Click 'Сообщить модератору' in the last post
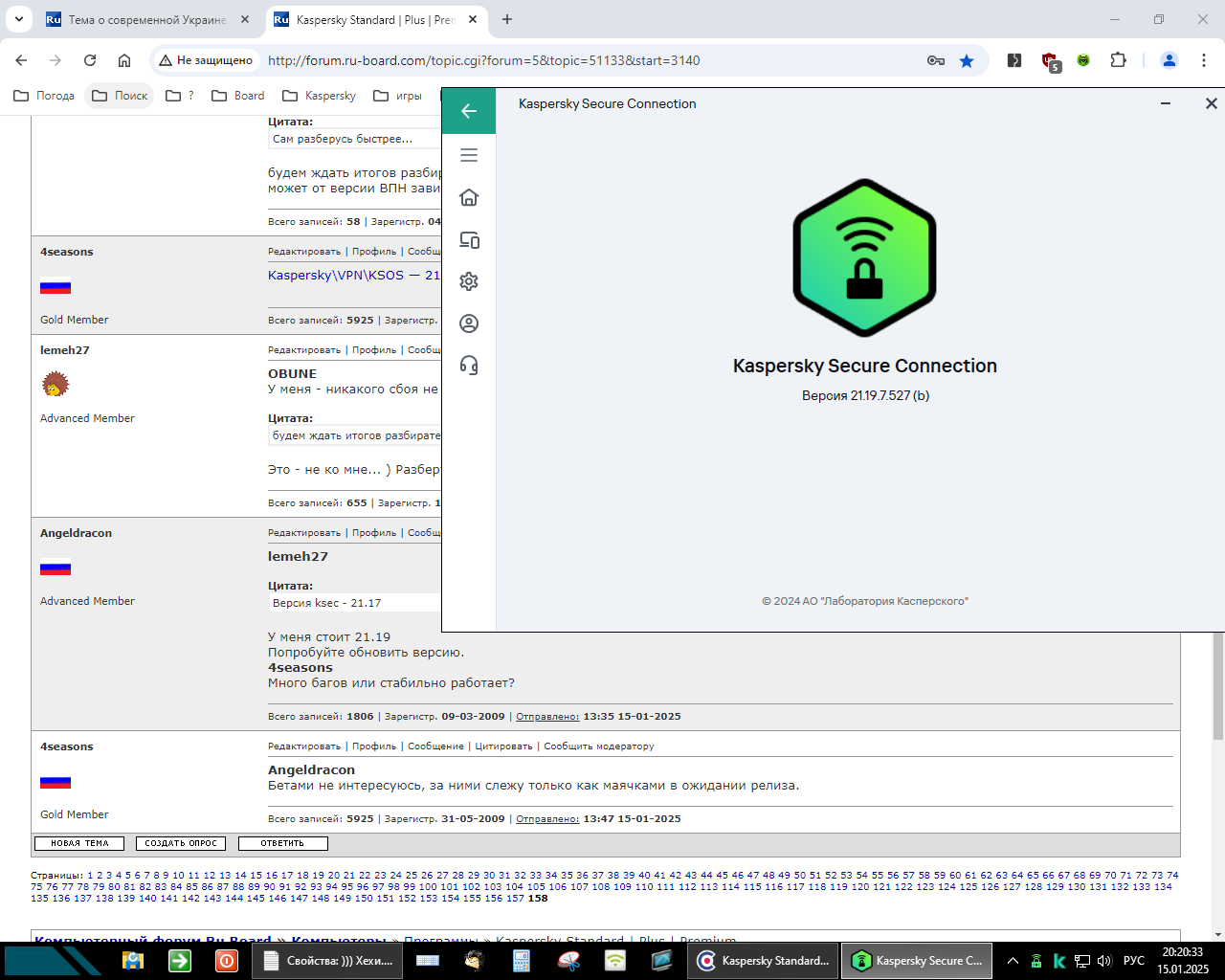This screenshot has width=1225, height=980. pos(599,746)
